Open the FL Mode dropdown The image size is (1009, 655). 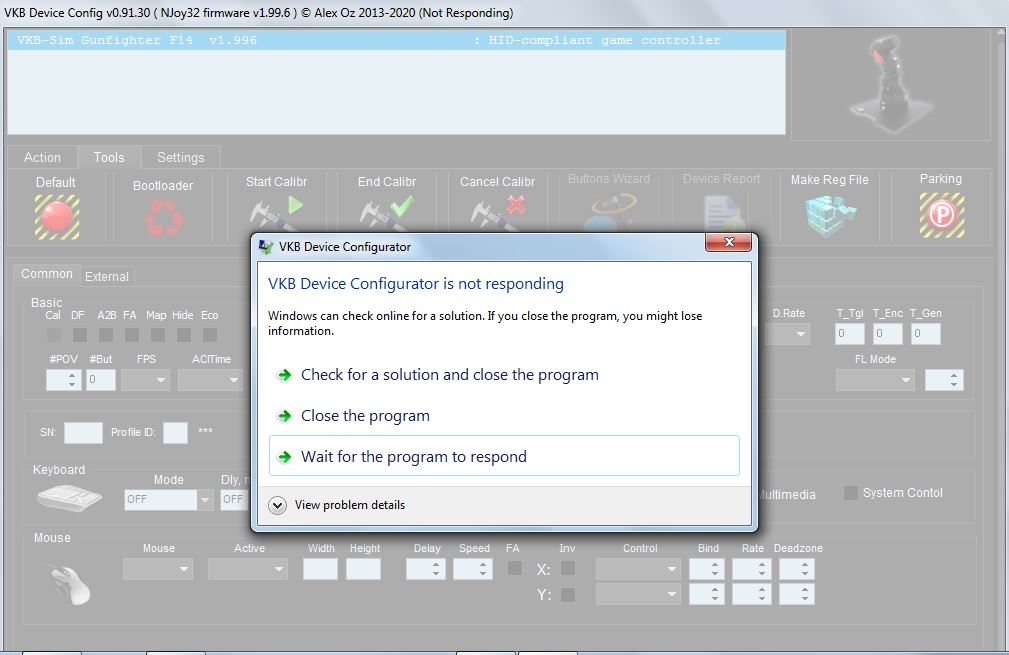[875, 380]
